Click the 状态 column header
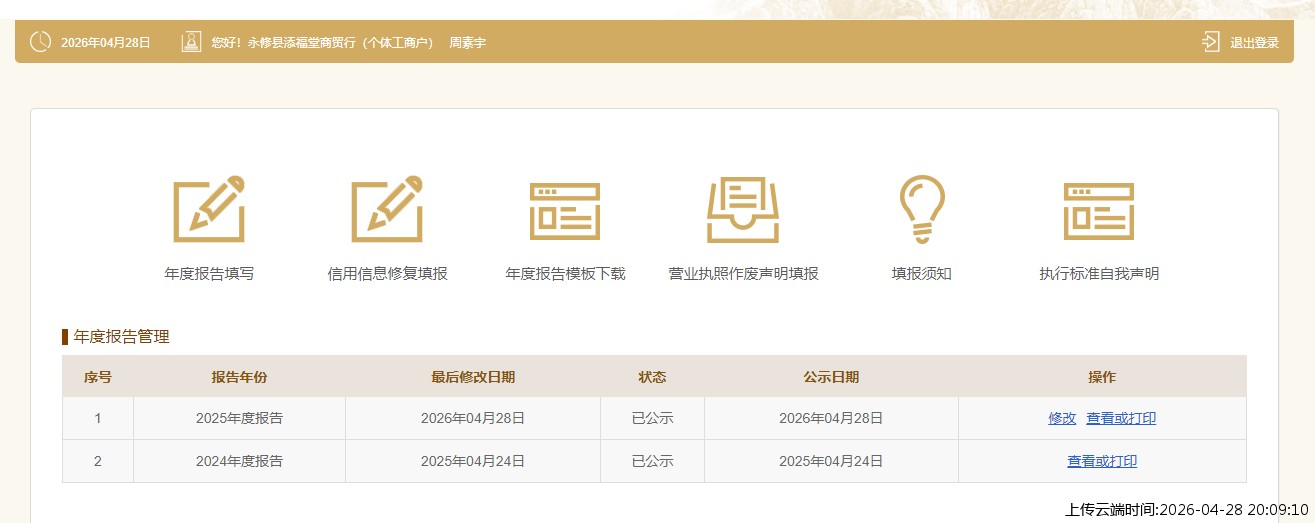 (x=652, y=377)
